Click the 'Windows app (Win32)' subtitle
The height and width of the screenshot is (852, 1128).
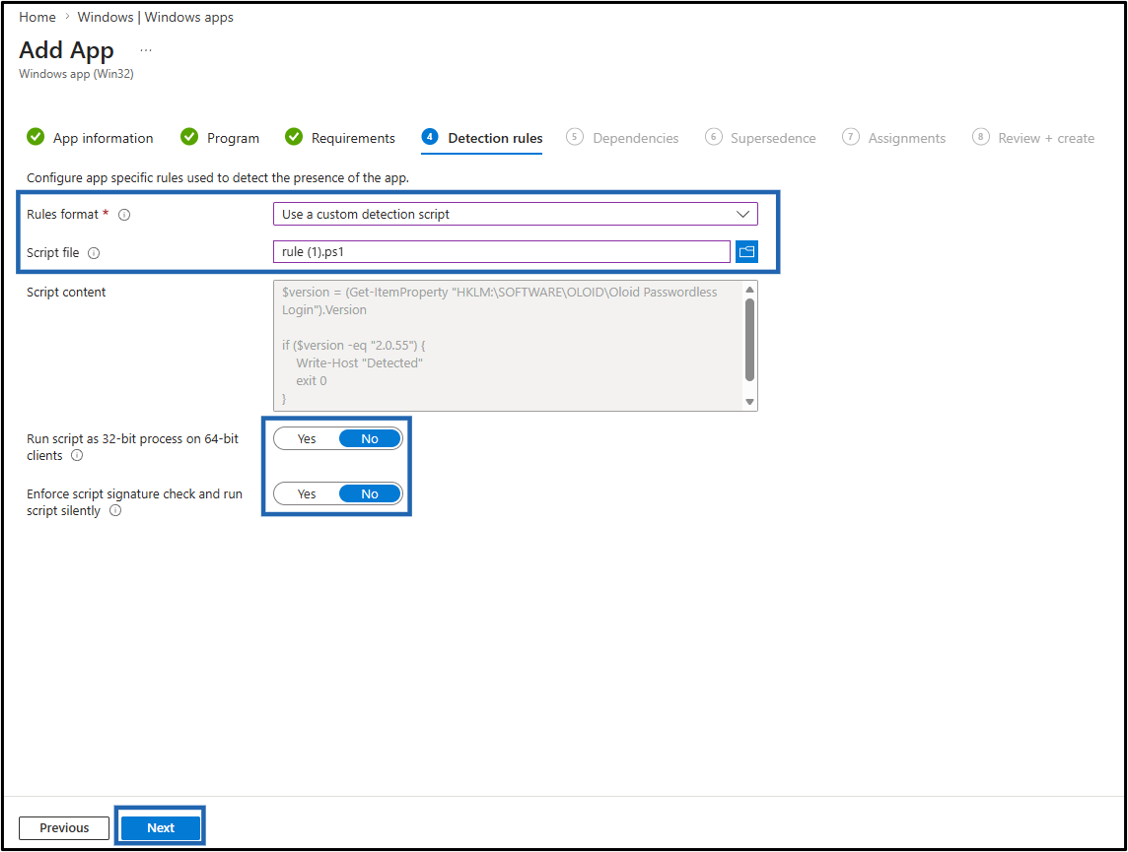76,74
